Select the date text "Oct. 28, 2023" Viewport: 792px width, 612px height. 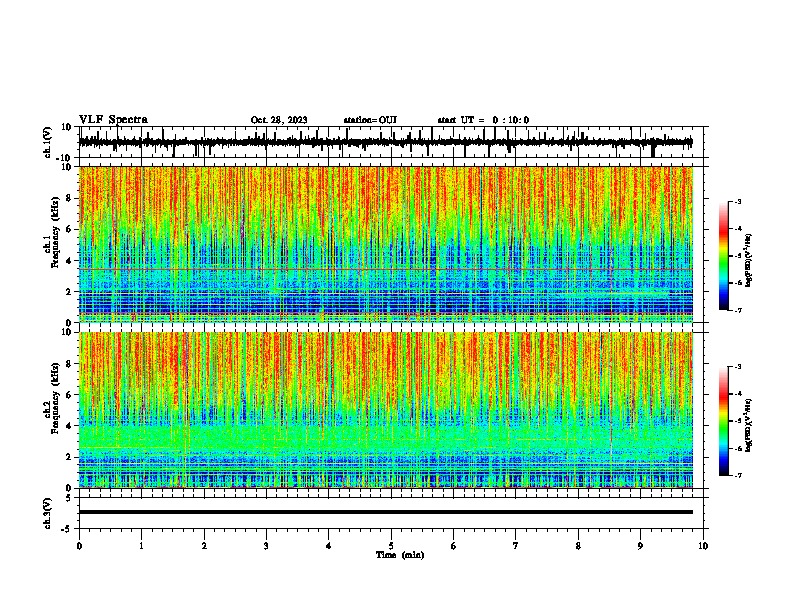pos(279,120)
